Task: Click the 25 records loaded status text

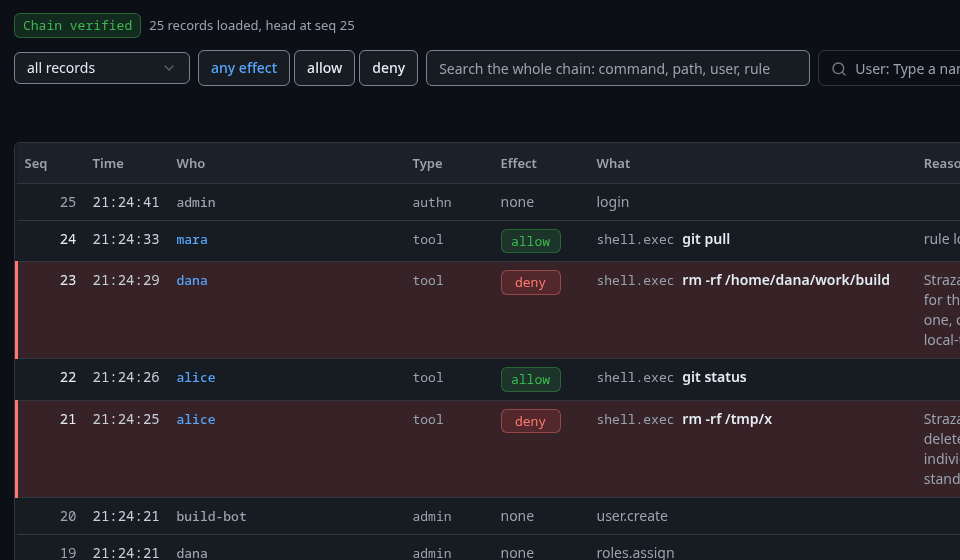Action: 252,26
